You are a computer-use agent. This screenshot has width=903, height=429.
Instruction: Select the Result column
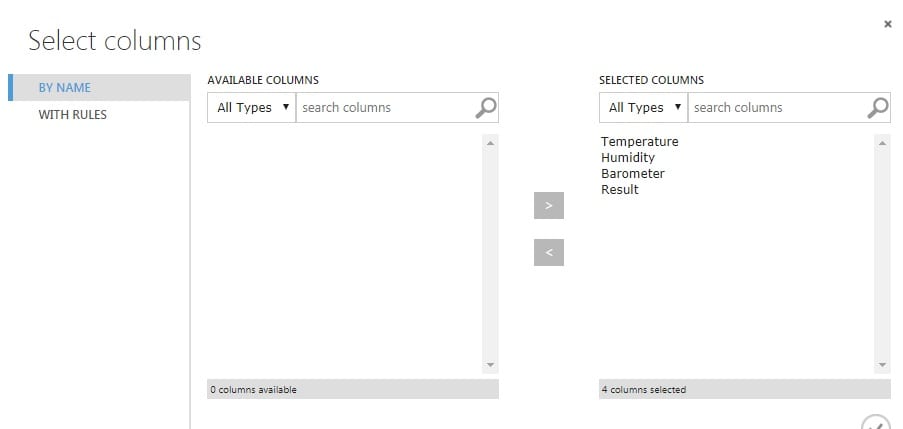click(x=620, y=190)
